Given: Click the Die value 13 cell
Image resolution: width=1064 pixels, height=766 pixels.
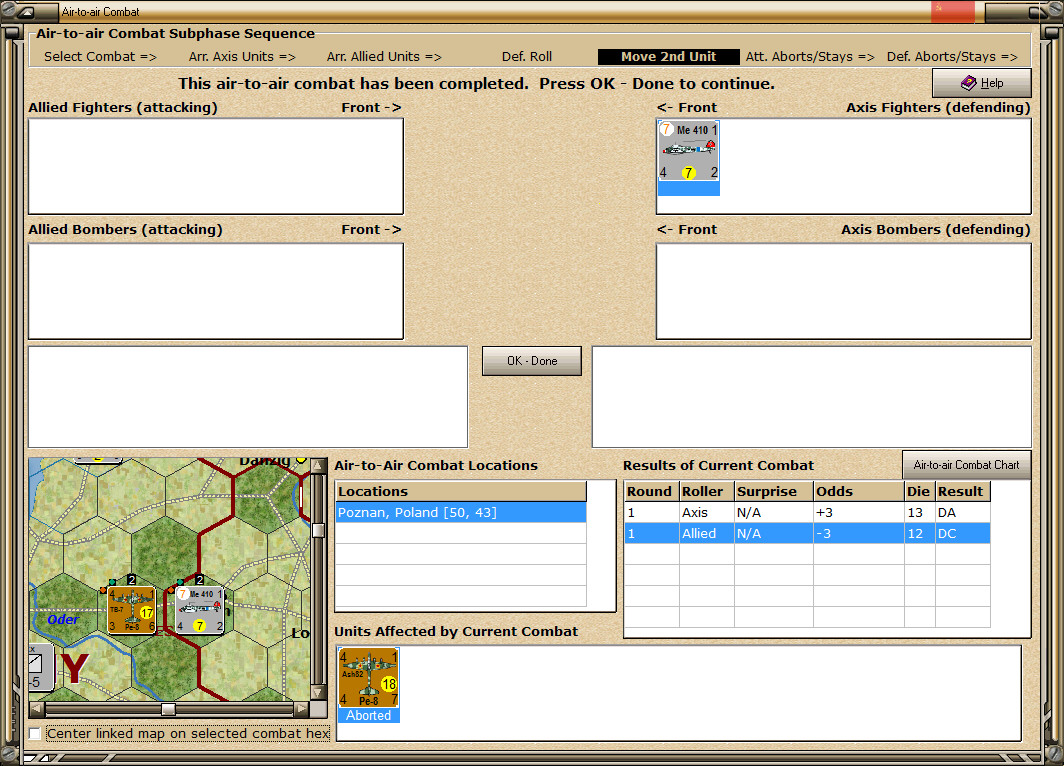Looking at the screenshot, I should point(919,513).
